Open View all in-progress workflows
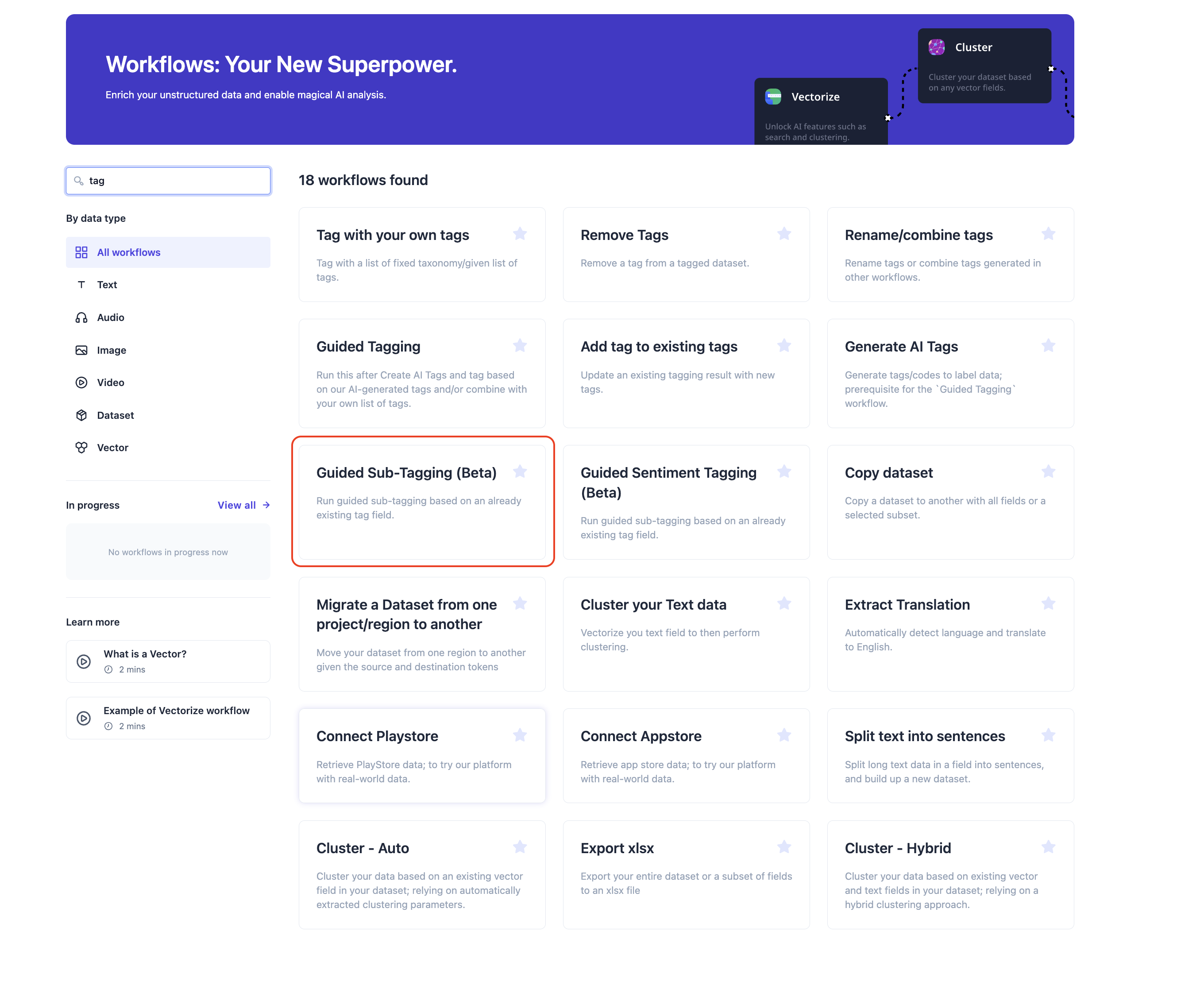Image resolution: width=1204 pixels, height=1005 pixels. 243,505
